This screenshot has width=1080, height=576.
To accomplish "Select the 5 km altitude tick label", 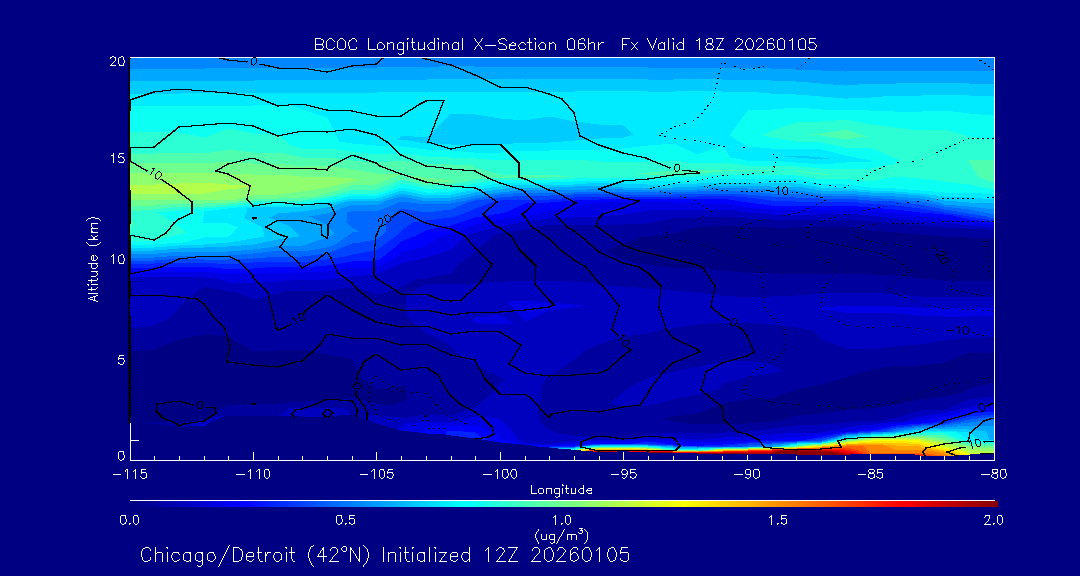I will (x=119, y=359).
